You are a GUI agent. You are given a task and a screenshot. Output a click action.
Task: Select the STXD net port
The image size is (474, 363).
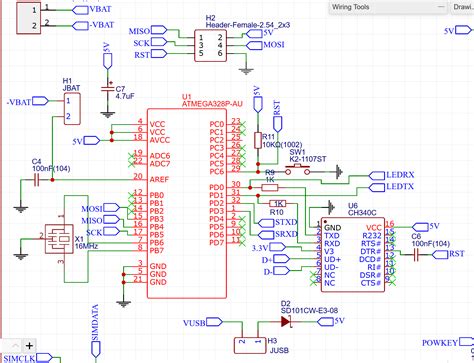click(266, 223)
